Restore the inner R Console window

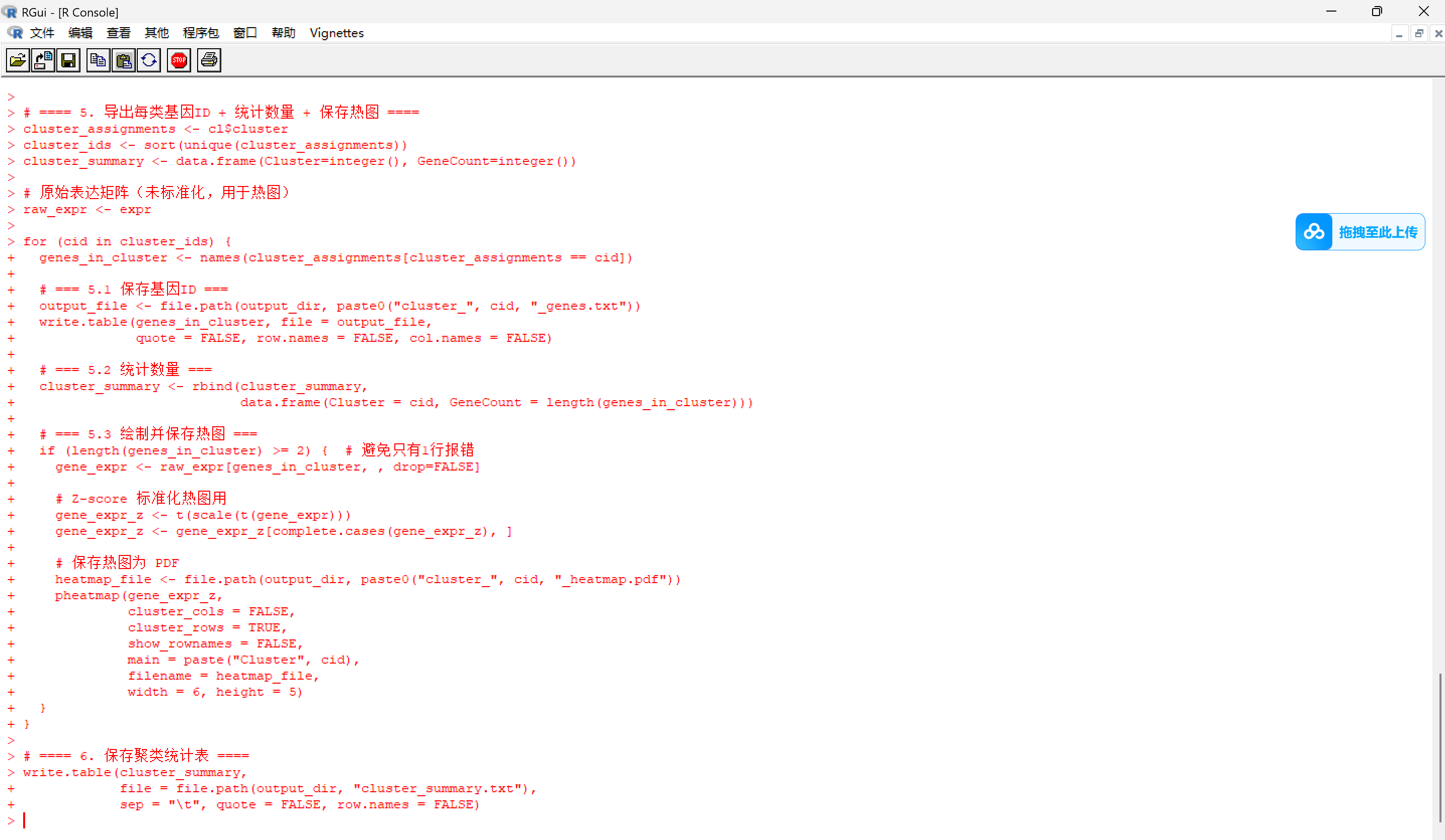[x=1419, y=34]
